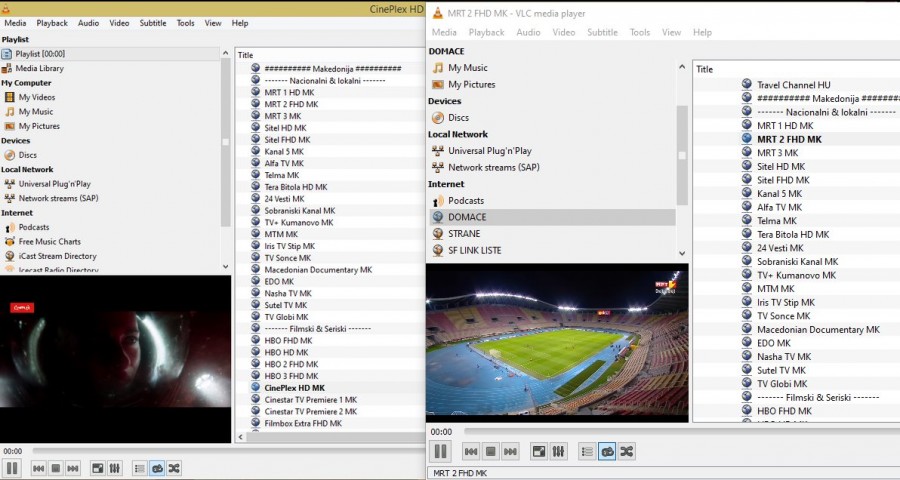Toggle fullscreen video in the left window

point(98,468)
